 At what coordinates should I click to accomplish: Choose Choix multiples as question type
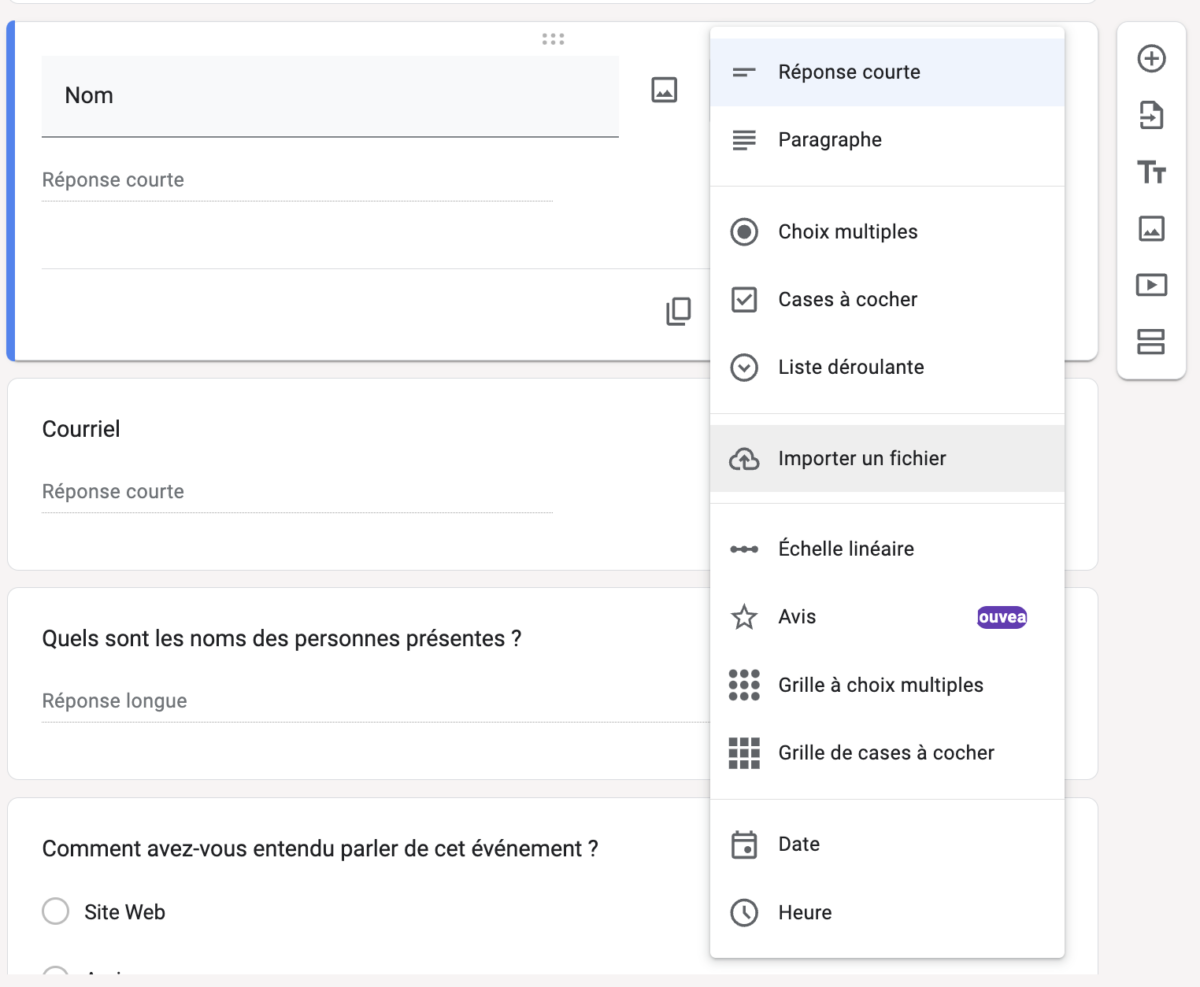[847, 231]
